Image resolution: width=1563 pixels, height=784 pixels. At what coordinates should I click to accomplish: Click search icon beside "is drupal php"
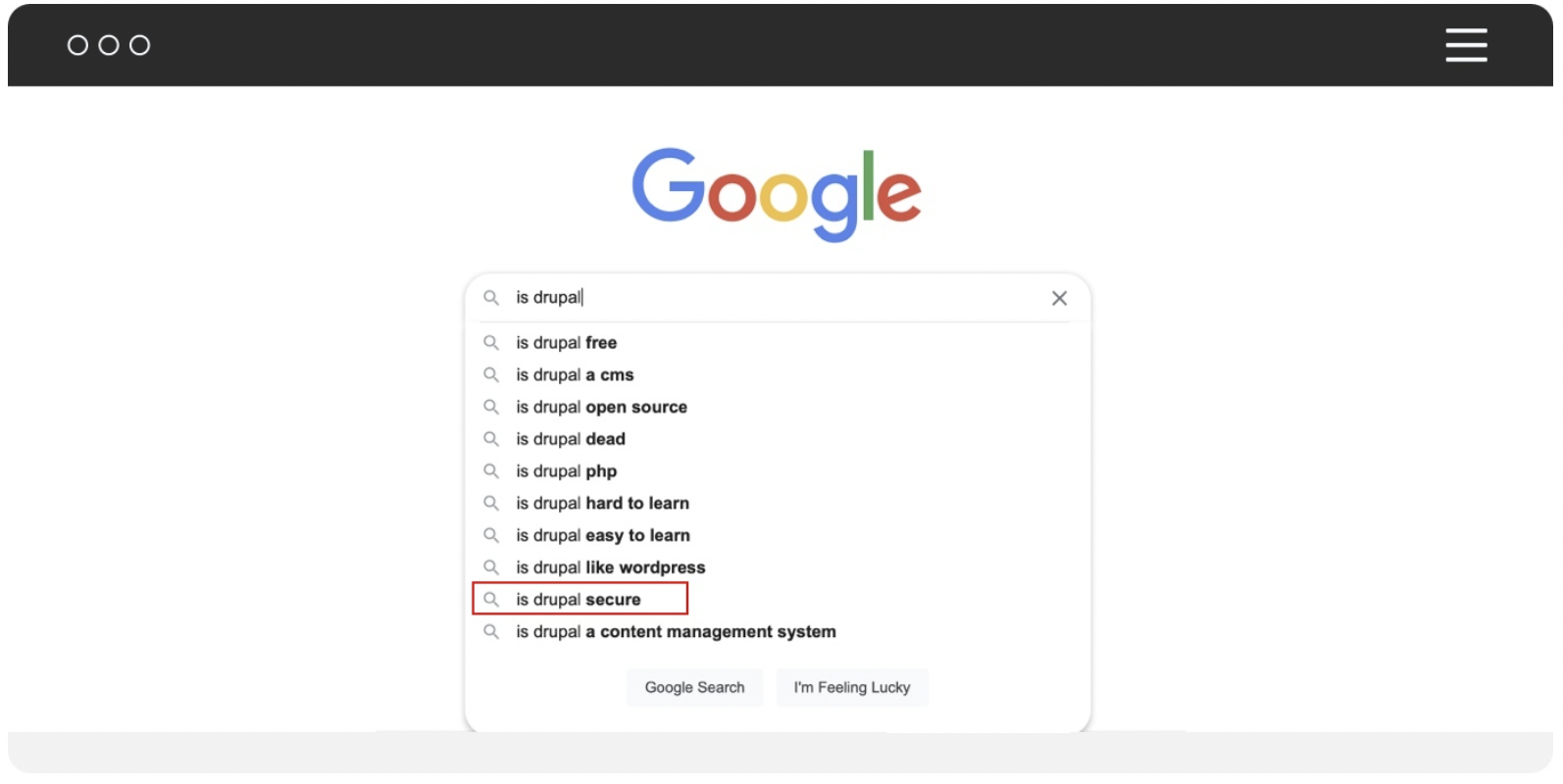coord(491,471)
